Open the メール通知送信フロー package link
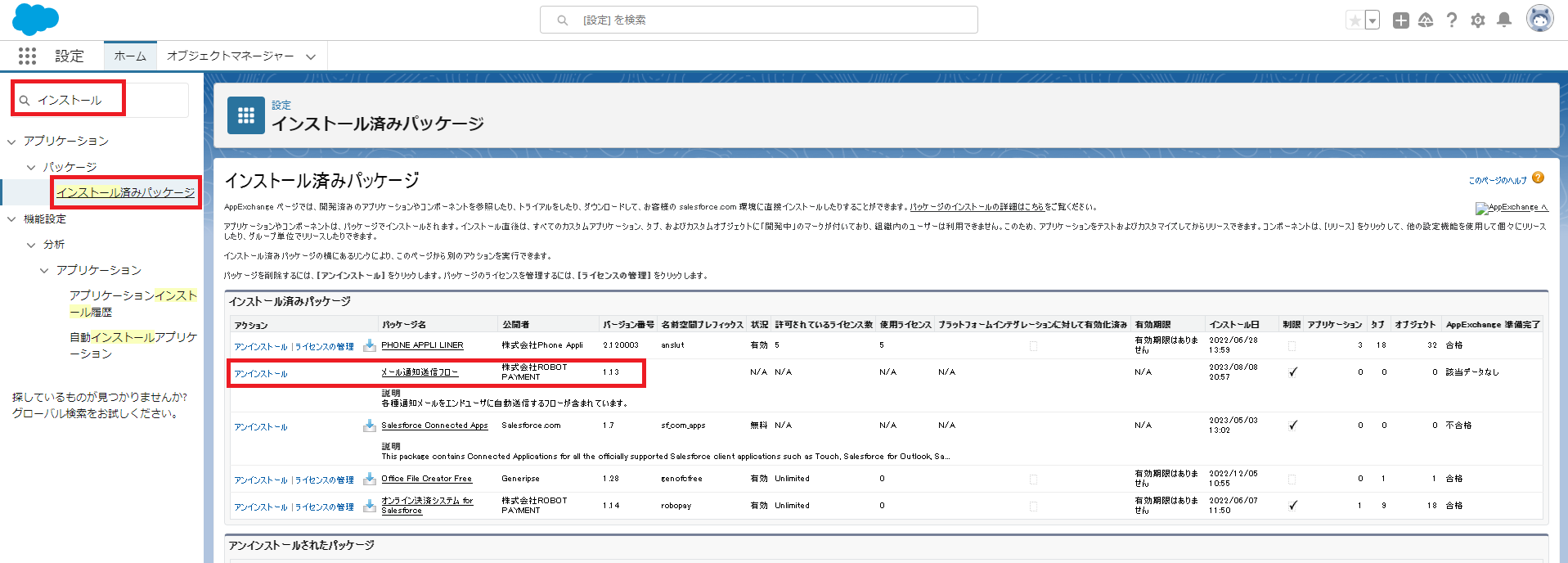 point(420,372)
